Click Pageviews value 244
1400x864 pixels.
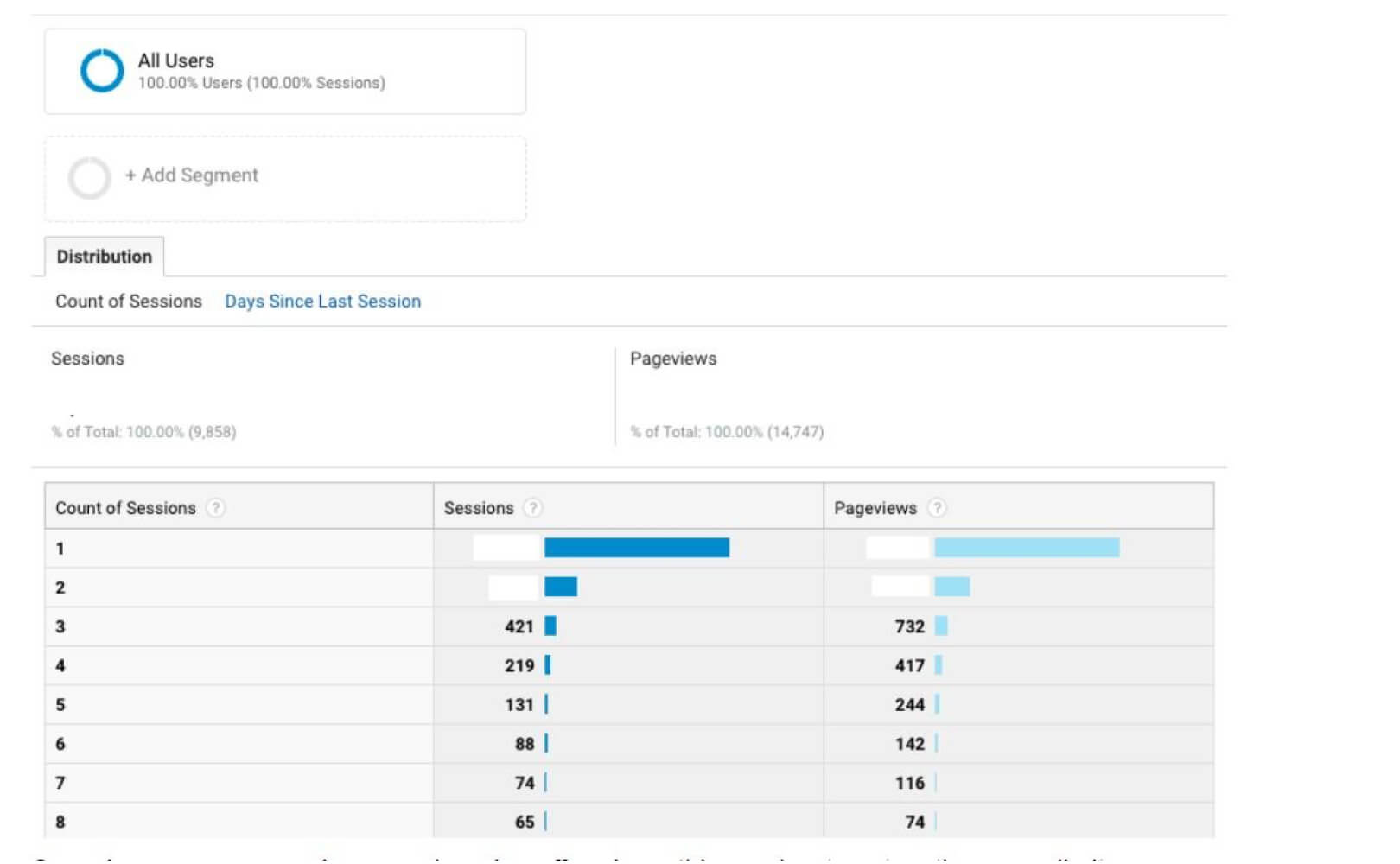point(910,705)
